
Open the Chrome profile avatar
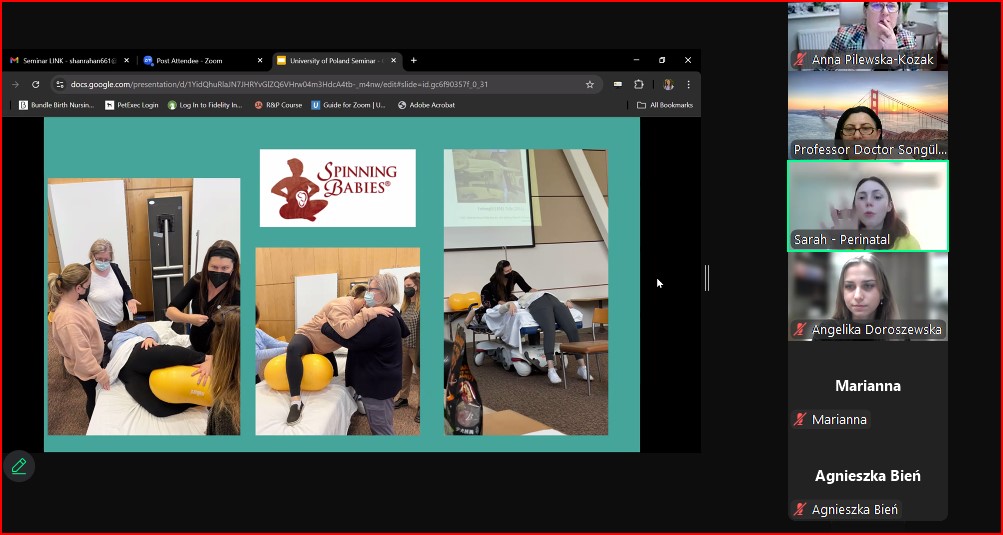coord(668,84)
